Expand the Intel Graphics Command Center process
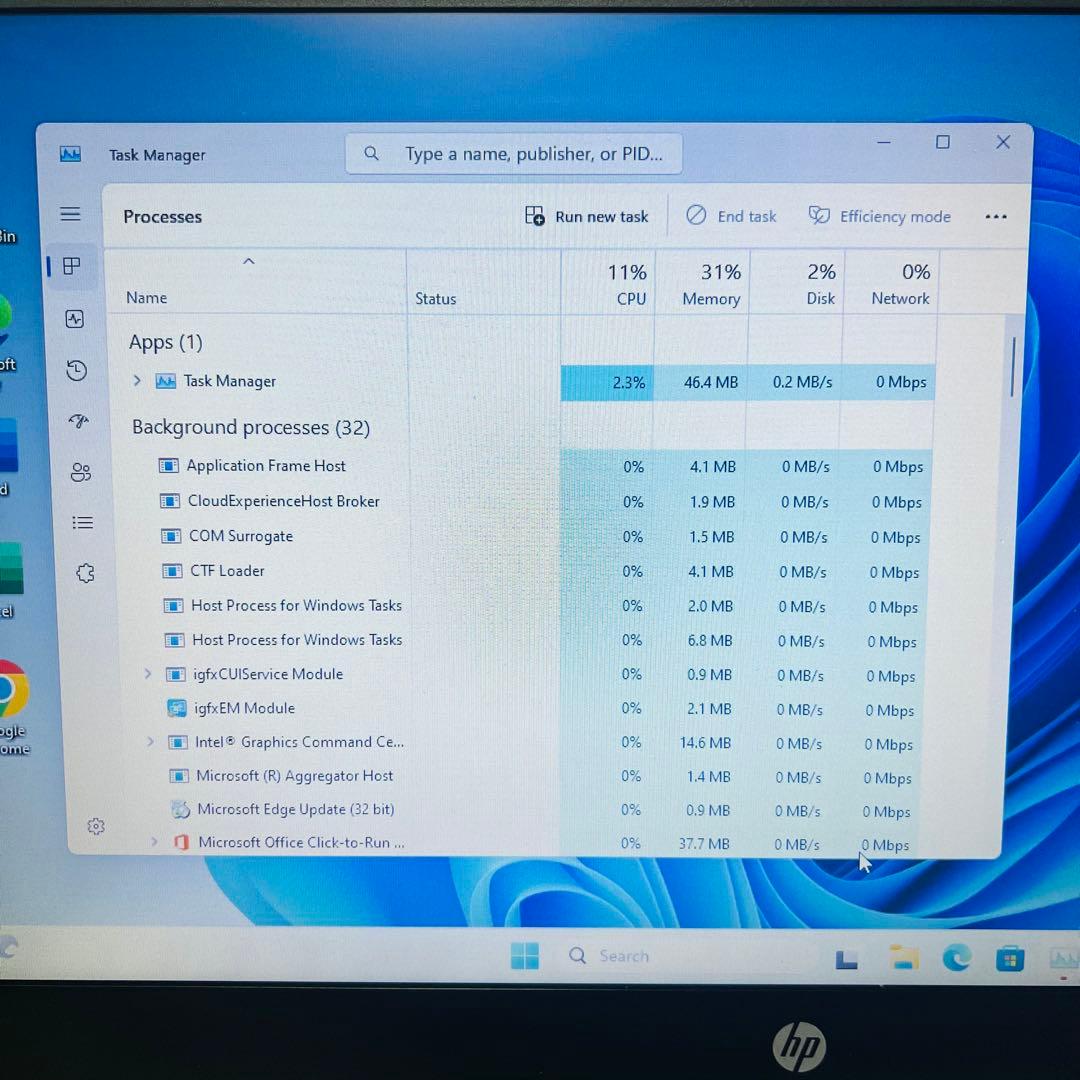The width and height of the screenshot is (1080, 1080). [x=149, y=742]
